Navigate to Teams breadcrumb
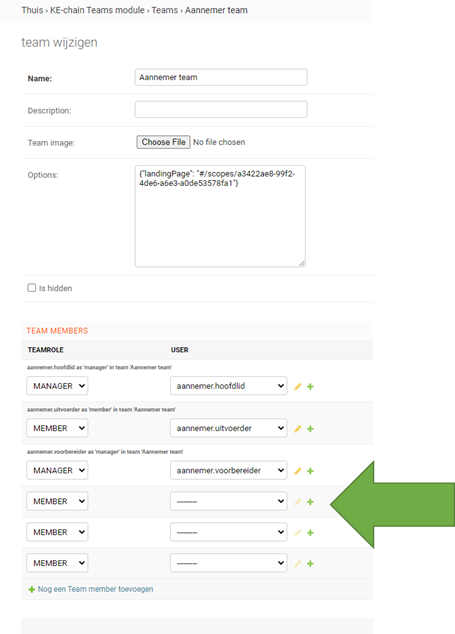 click(165, 10)
